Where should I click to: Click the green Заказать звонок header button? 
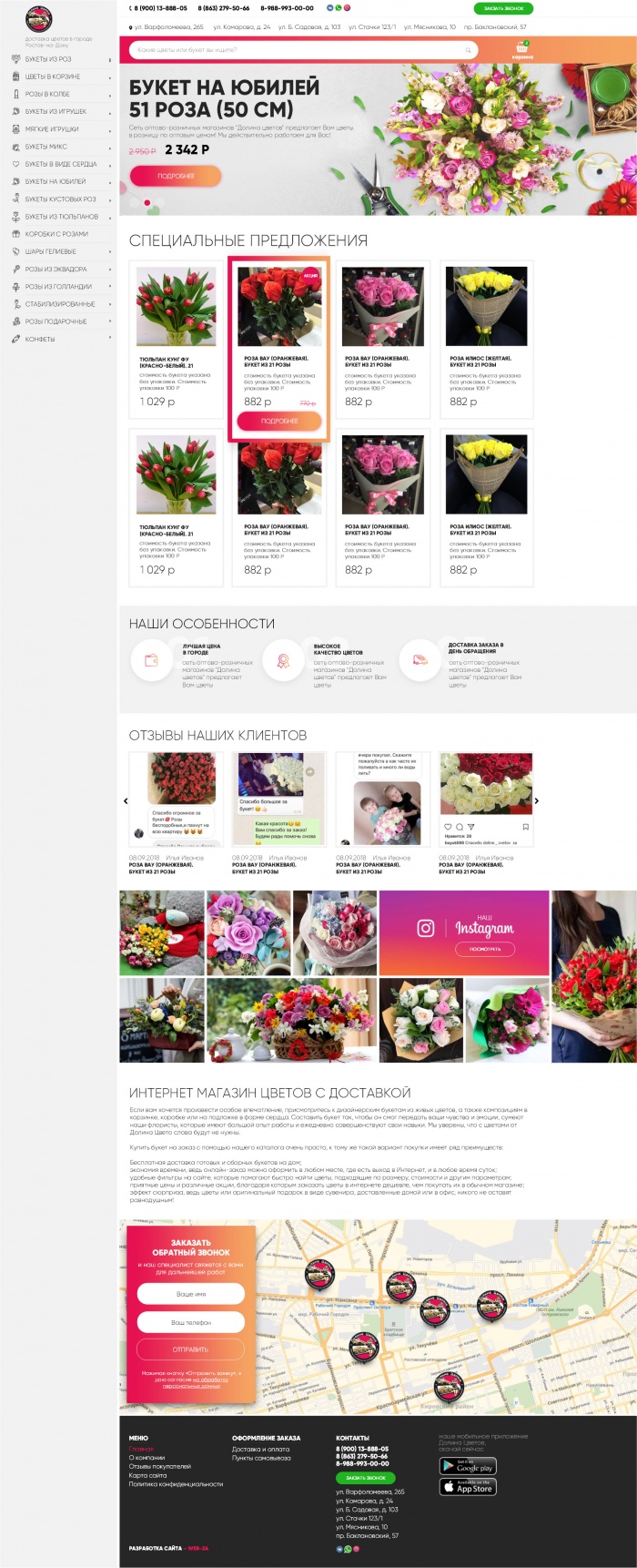(x=503, y=8)
